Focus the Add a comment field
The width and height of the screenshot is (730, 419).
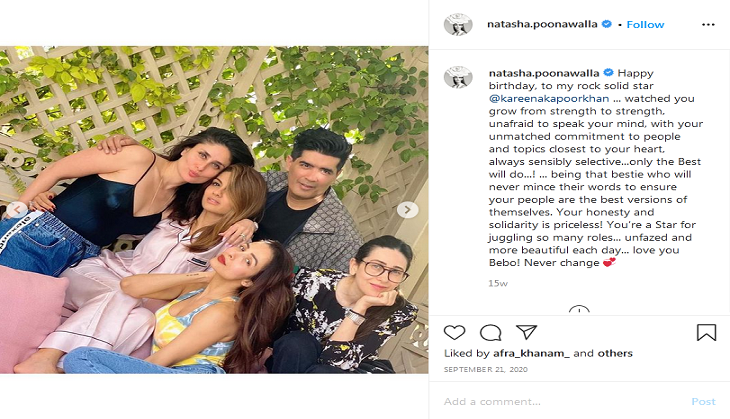(563, 402)
